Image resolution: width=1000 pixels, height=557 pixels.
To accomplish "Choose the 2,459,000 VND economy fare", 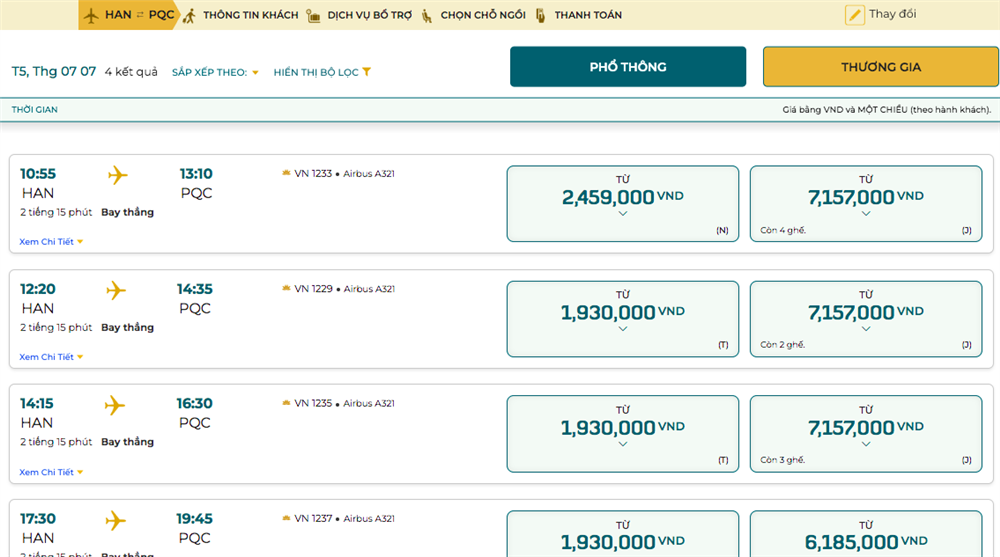I will pyautogui.click(x=622, y=203).
